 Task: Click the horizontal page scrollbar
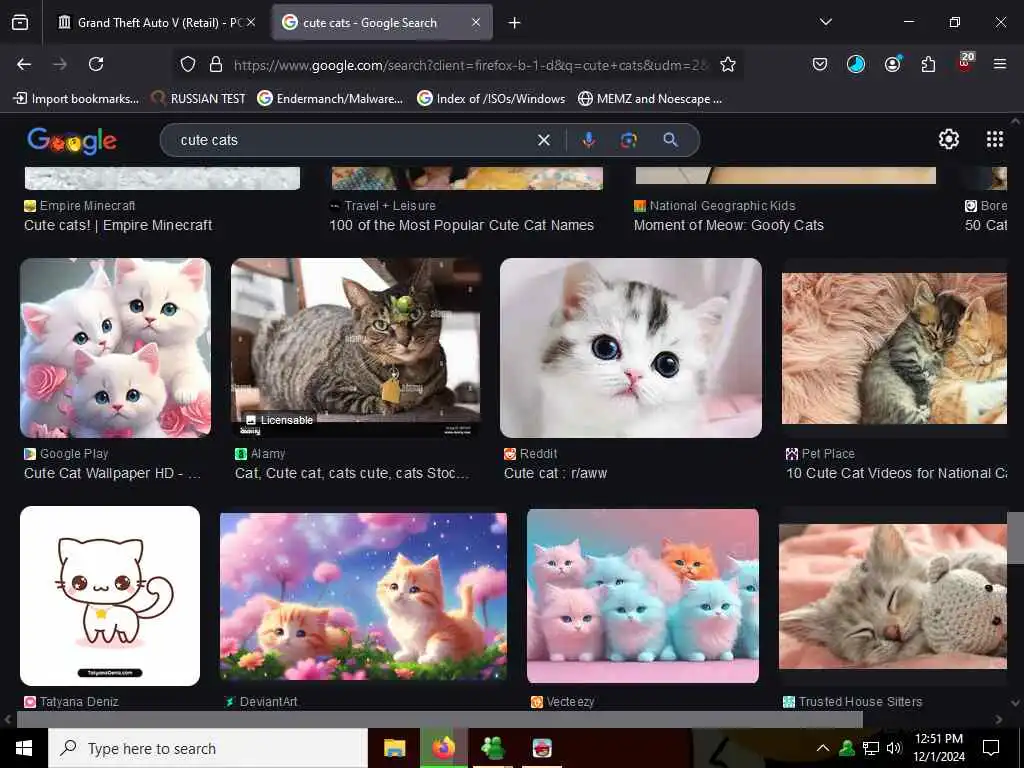[x=440, y=719]
